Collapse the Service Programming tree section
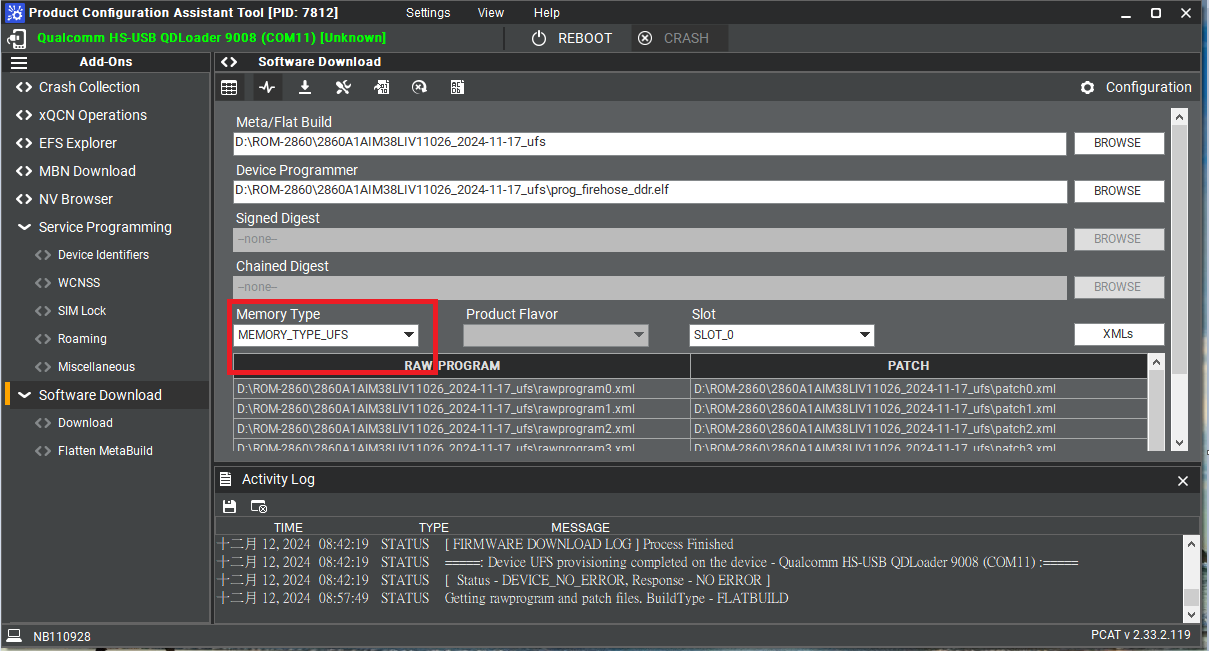This screenshot has width=1209, height=651. pos(24,227)
